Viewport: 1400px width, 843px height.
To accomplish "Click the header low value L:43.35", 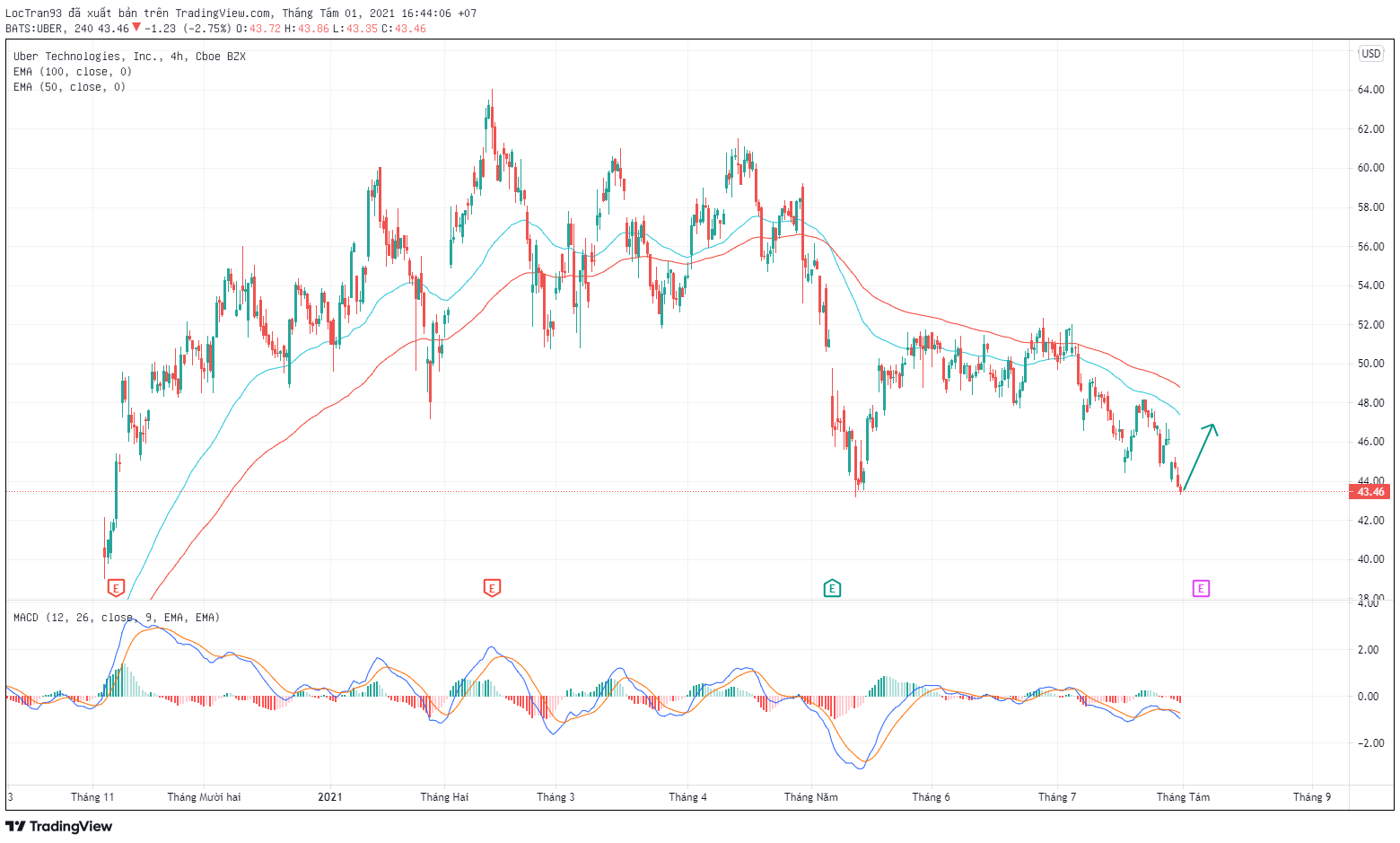I will point(355,29).
